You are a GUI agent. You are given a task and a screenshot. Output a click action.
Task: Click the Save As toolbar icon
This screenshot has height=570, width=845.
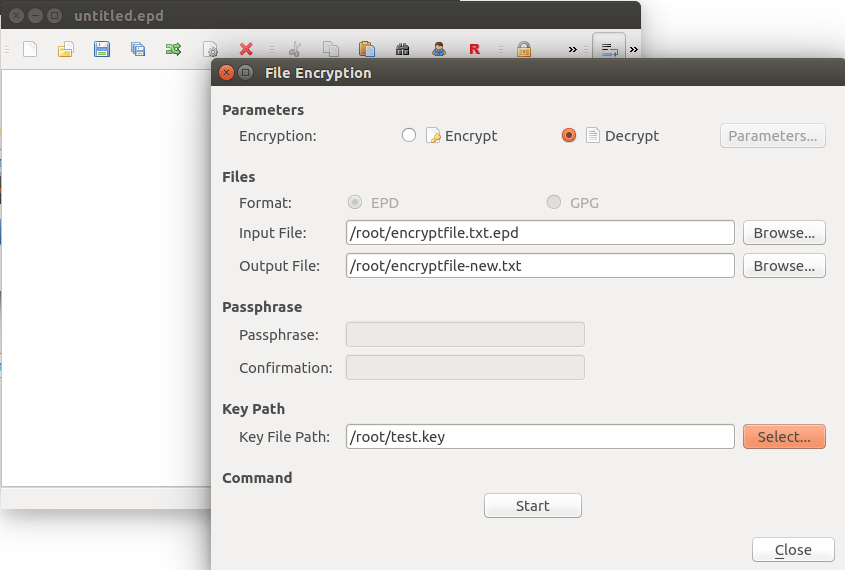pyautogui.click(x=137, y=48)
